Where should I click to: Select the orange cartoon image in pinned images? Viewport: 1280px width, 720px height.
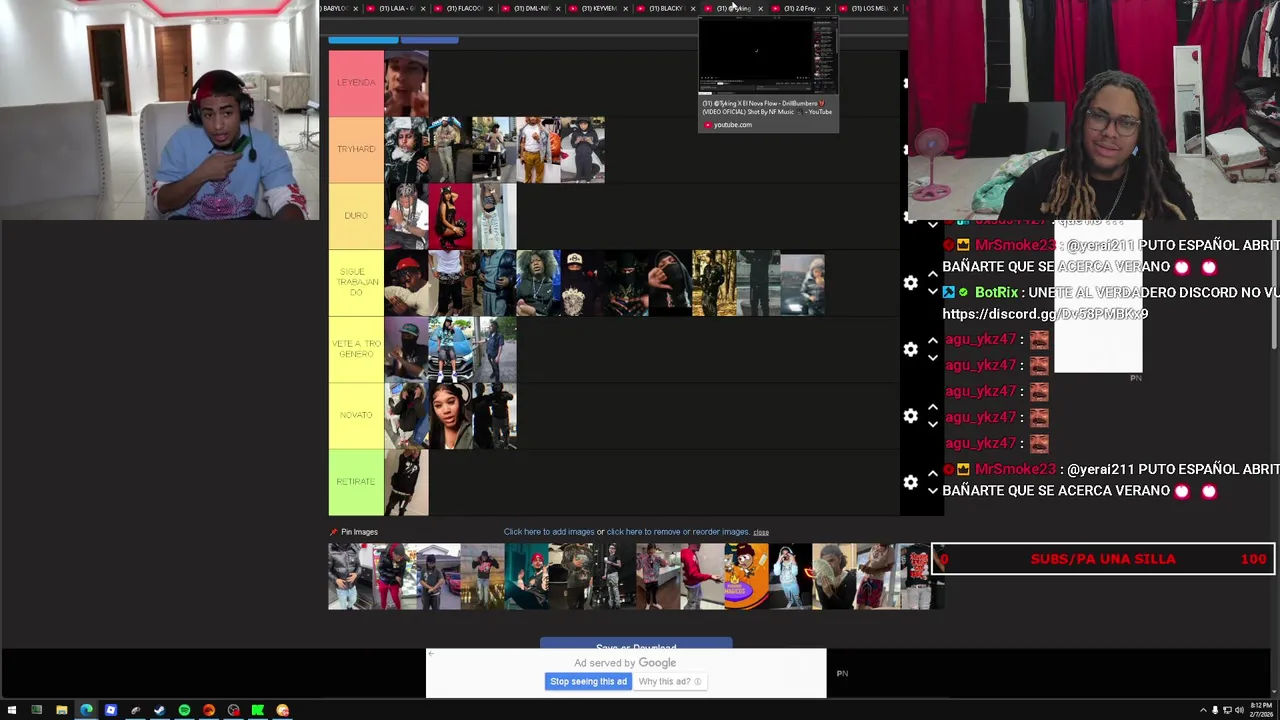pyautogui.click(x=746, y=576)
